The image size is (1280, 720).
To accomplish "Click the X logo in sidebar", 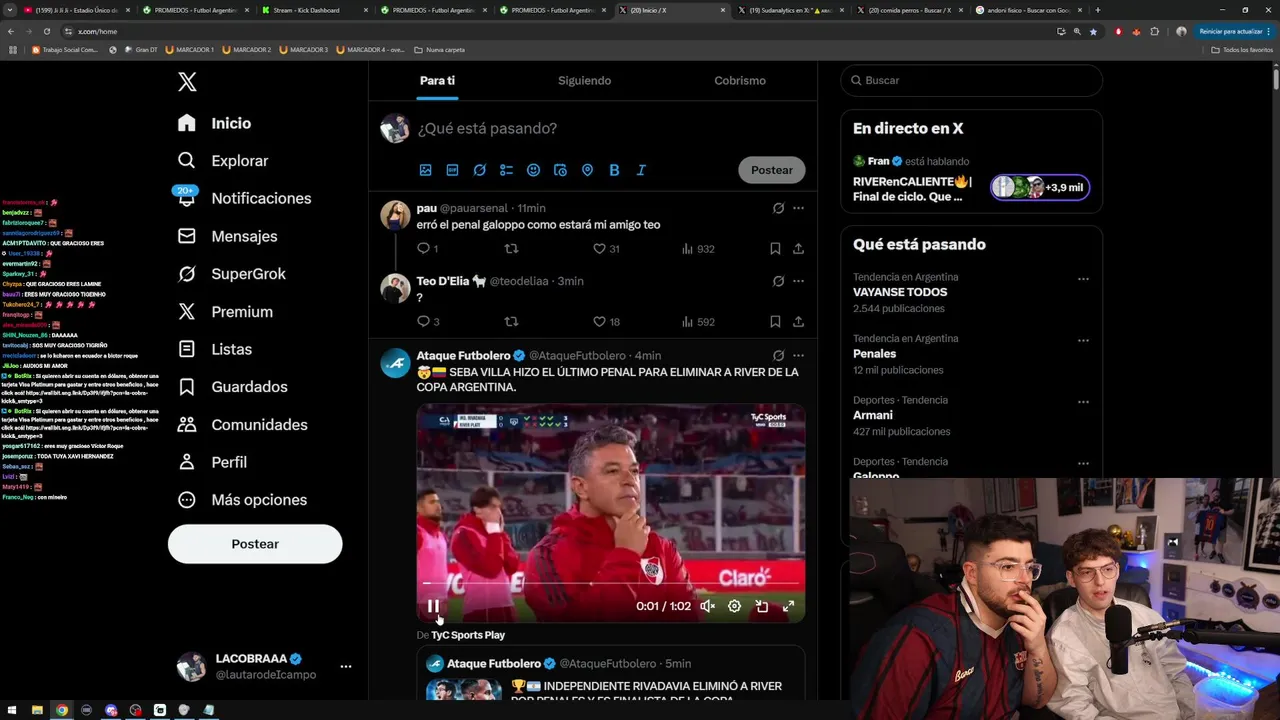I will (x=187, y=82).
